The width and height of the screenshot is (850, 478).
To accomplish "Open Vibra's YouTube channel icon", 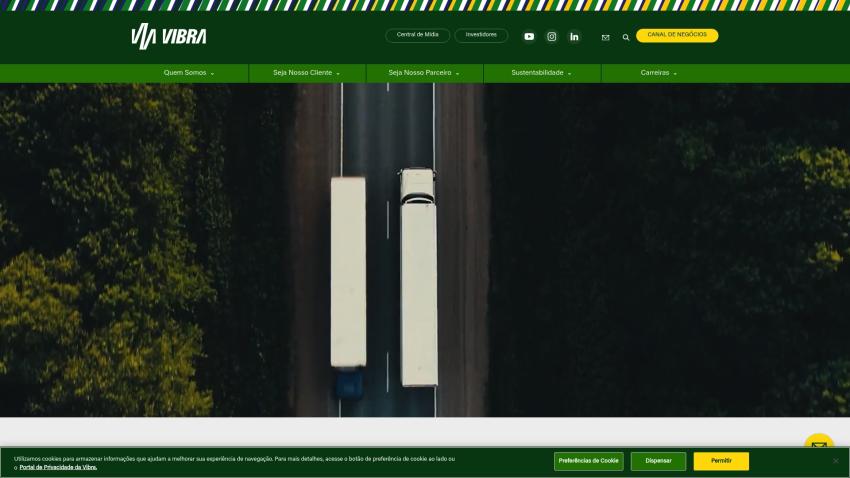I will [x=529, y=36].
